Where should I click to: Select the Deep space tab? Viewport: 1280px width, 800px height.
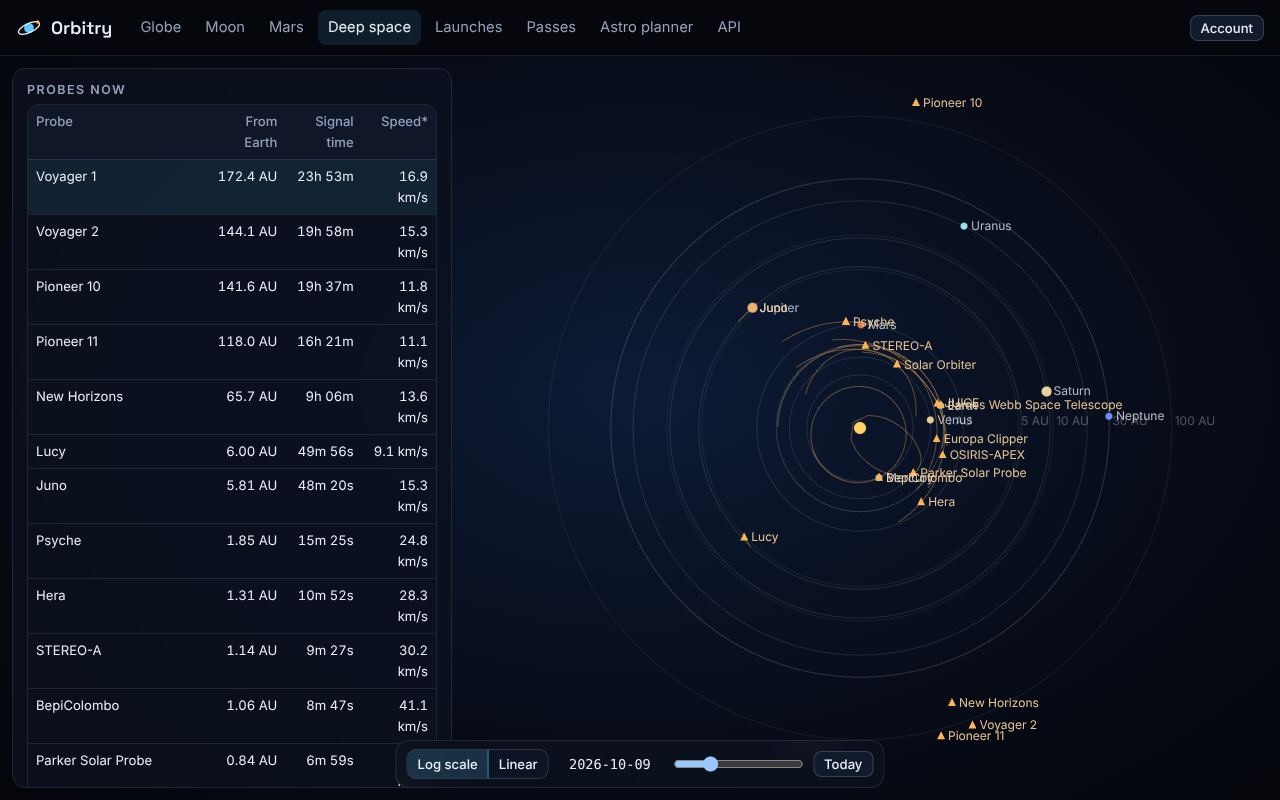click(x=369, y=27)
